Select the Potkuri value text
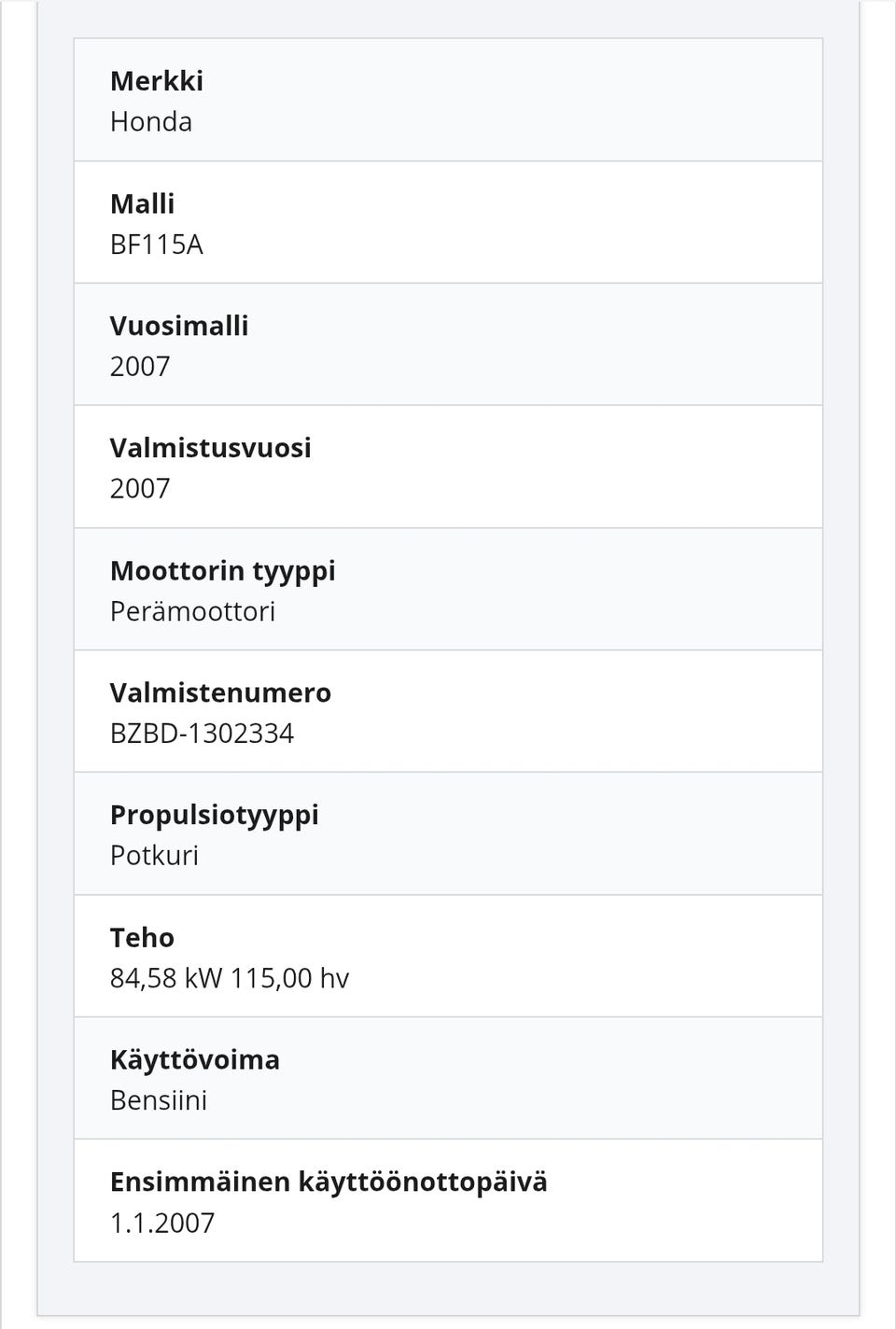Image resolution: width=896 pixels, height=1329 pixels. coord(154,856)
